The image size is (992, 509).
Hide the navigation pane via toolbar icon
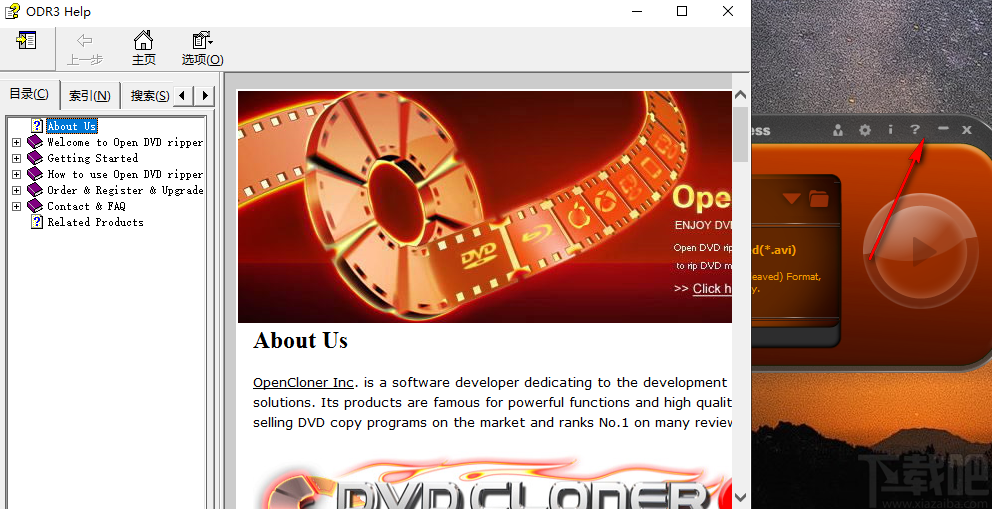pyautogui.click(x=27, y=41)
